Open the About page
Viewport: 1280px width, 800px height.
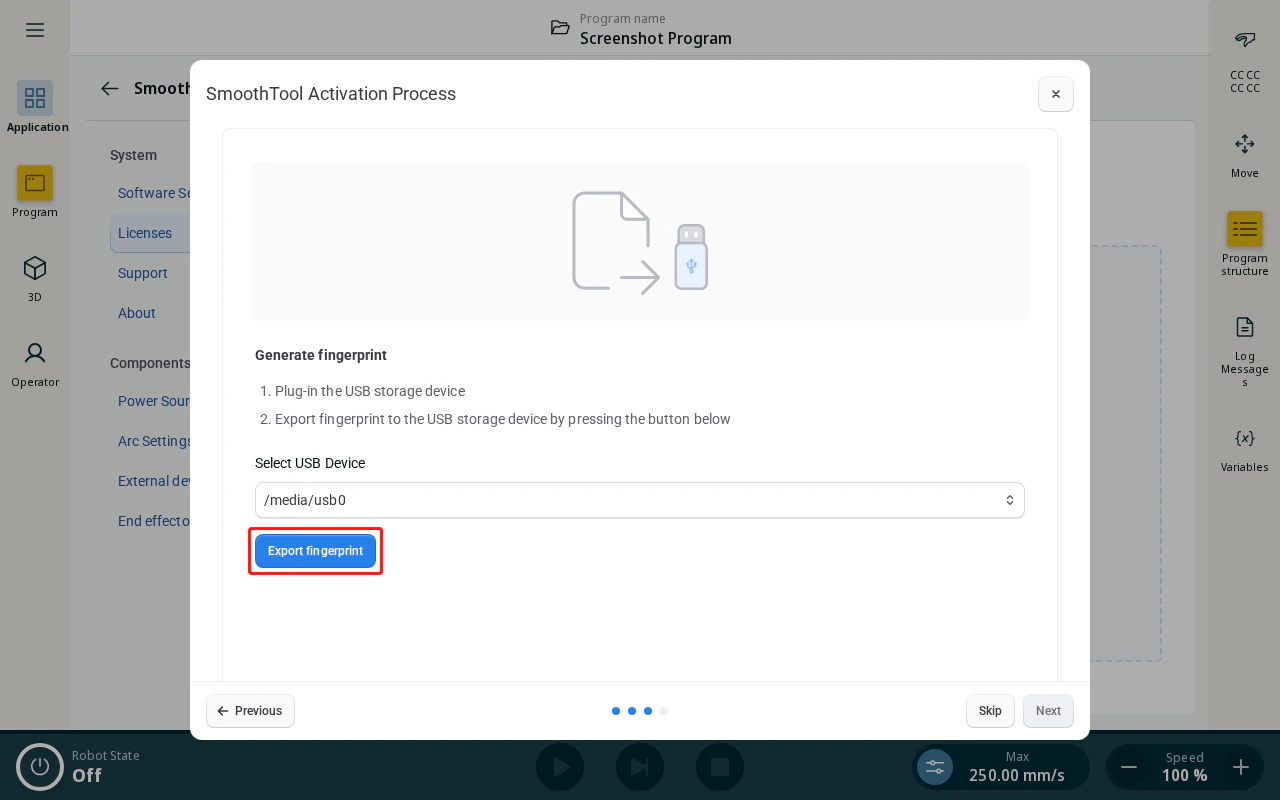click(x=137, y=313)
